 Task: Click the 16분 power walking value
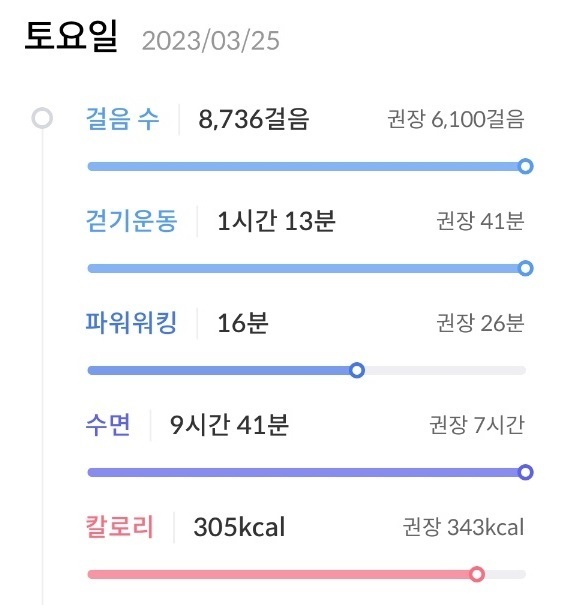tap(243, 323)
